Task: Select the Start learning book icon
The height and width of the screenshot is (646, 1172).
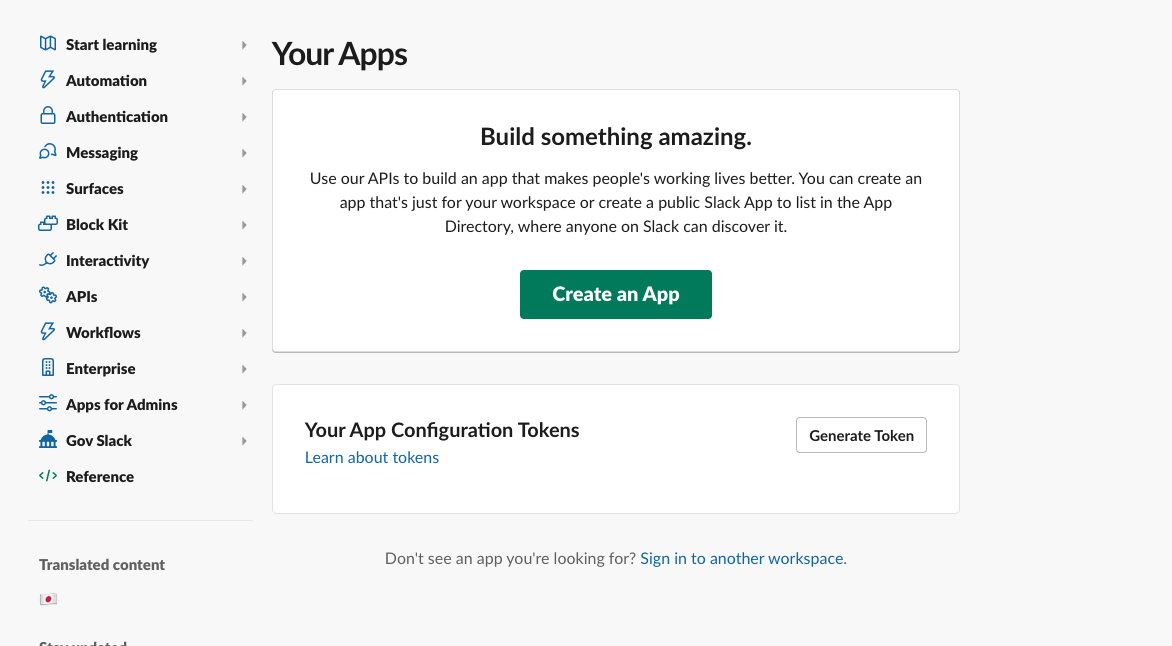Action: point(48,44)
